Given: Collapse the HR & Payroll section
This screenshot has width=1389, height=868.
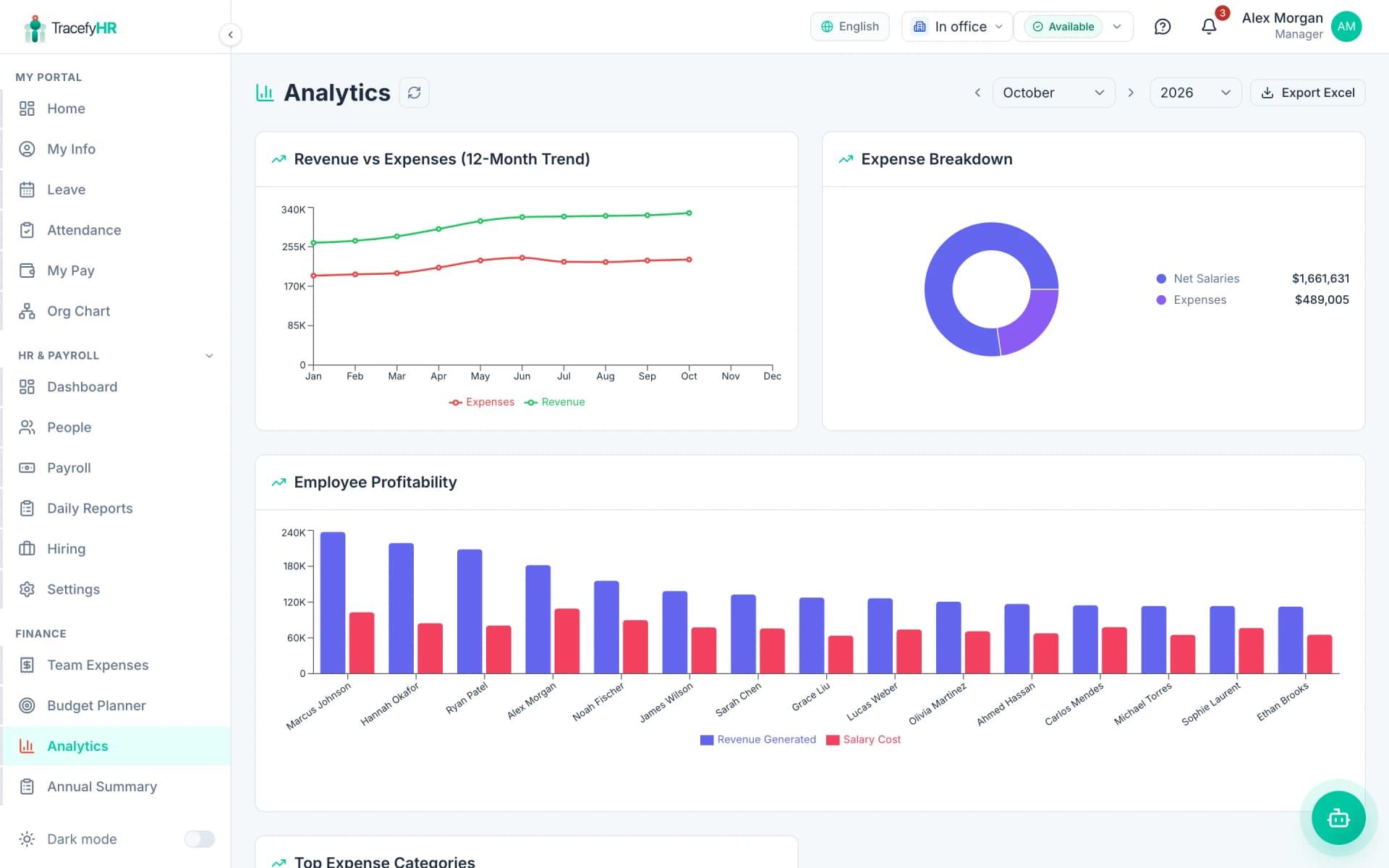Looking at the screenshot, I should (x=209, y=356).
